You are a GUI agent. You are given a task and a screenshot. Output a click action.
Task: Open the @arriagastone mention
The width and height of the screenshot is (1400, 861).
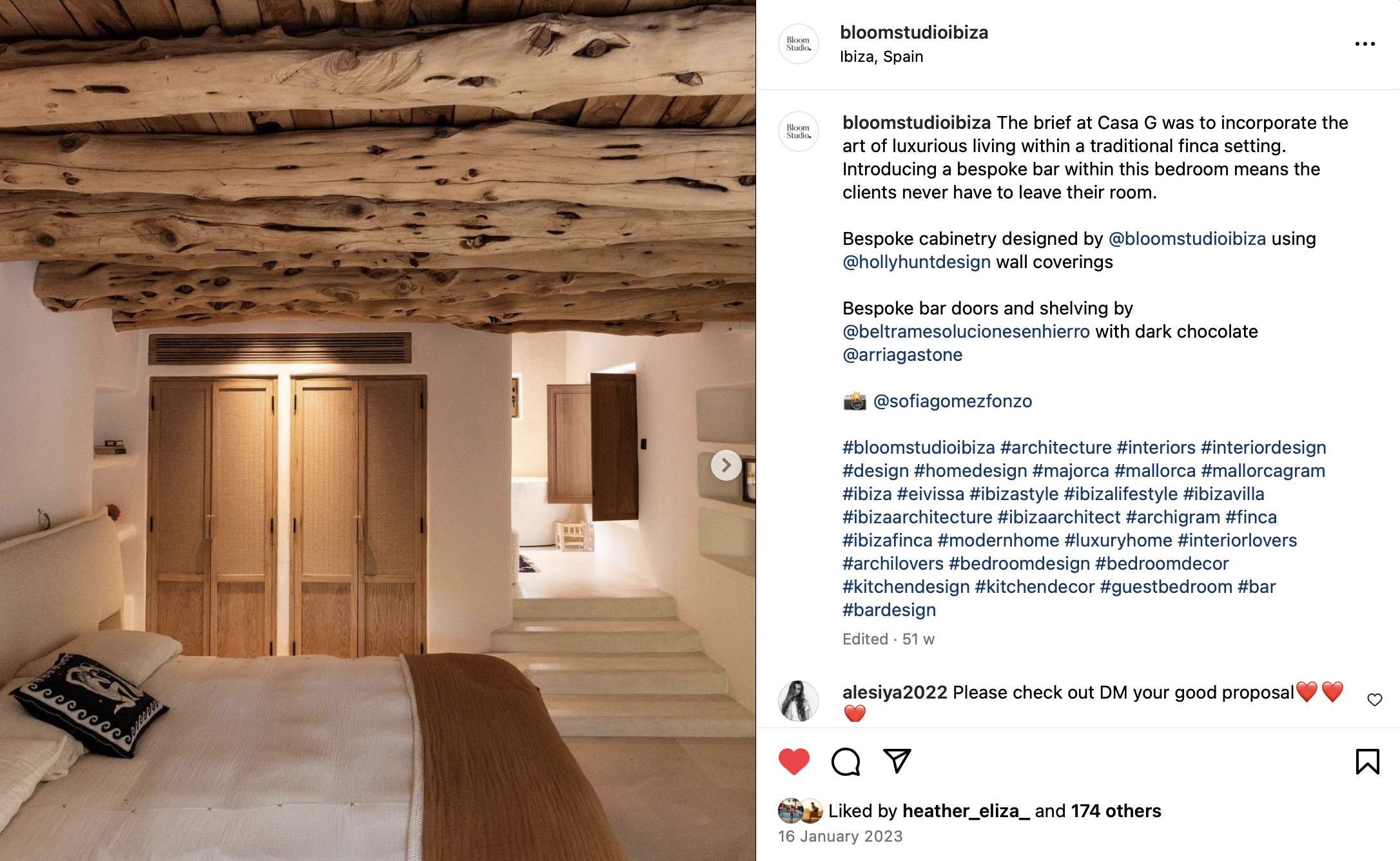[x=902, y=354]
